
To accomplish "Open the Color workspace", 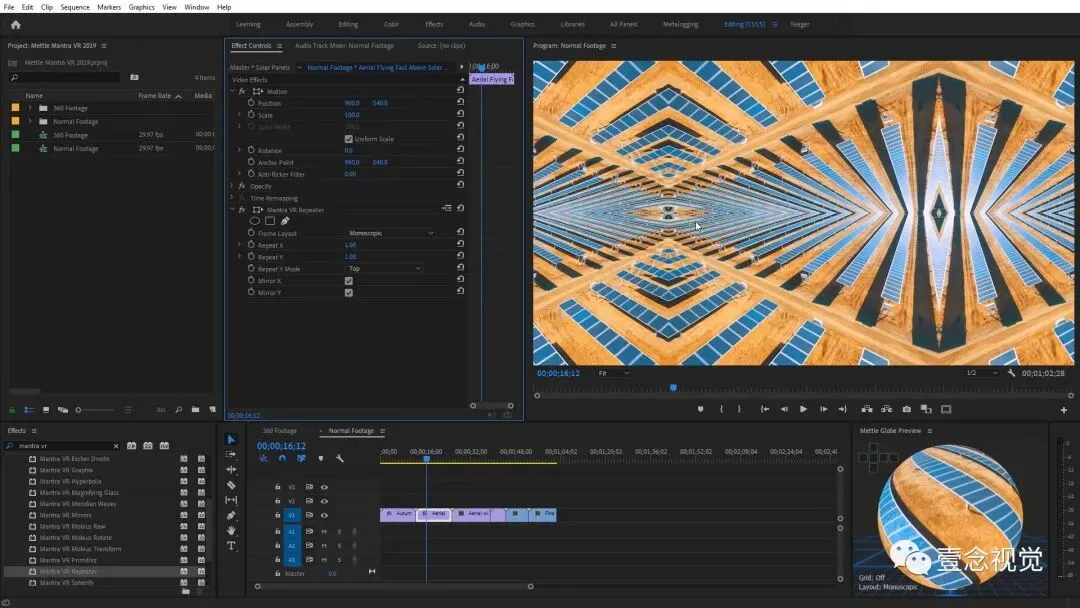I will [391, 24].
